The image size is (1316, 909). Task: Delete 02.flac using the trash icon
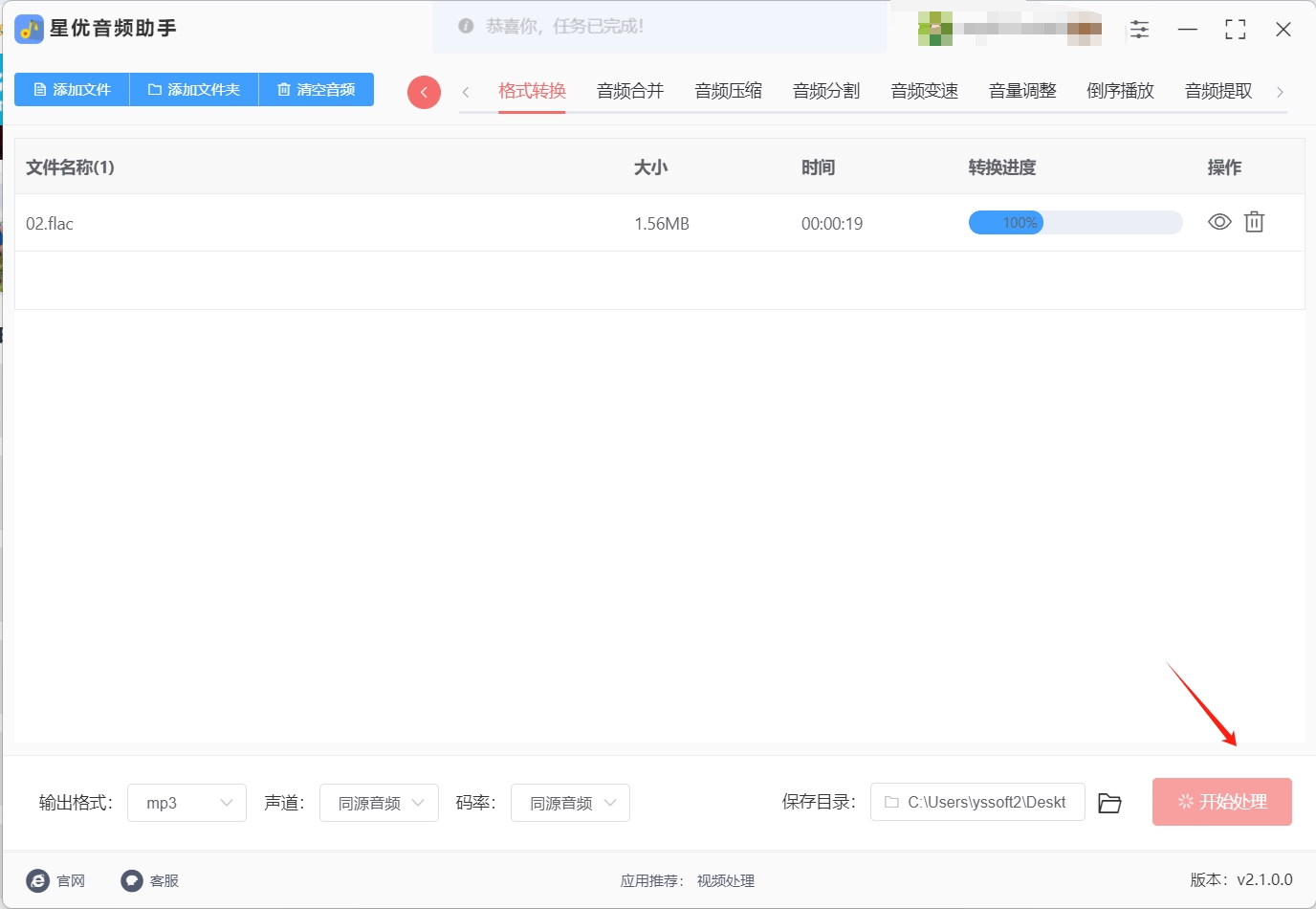1254,222
